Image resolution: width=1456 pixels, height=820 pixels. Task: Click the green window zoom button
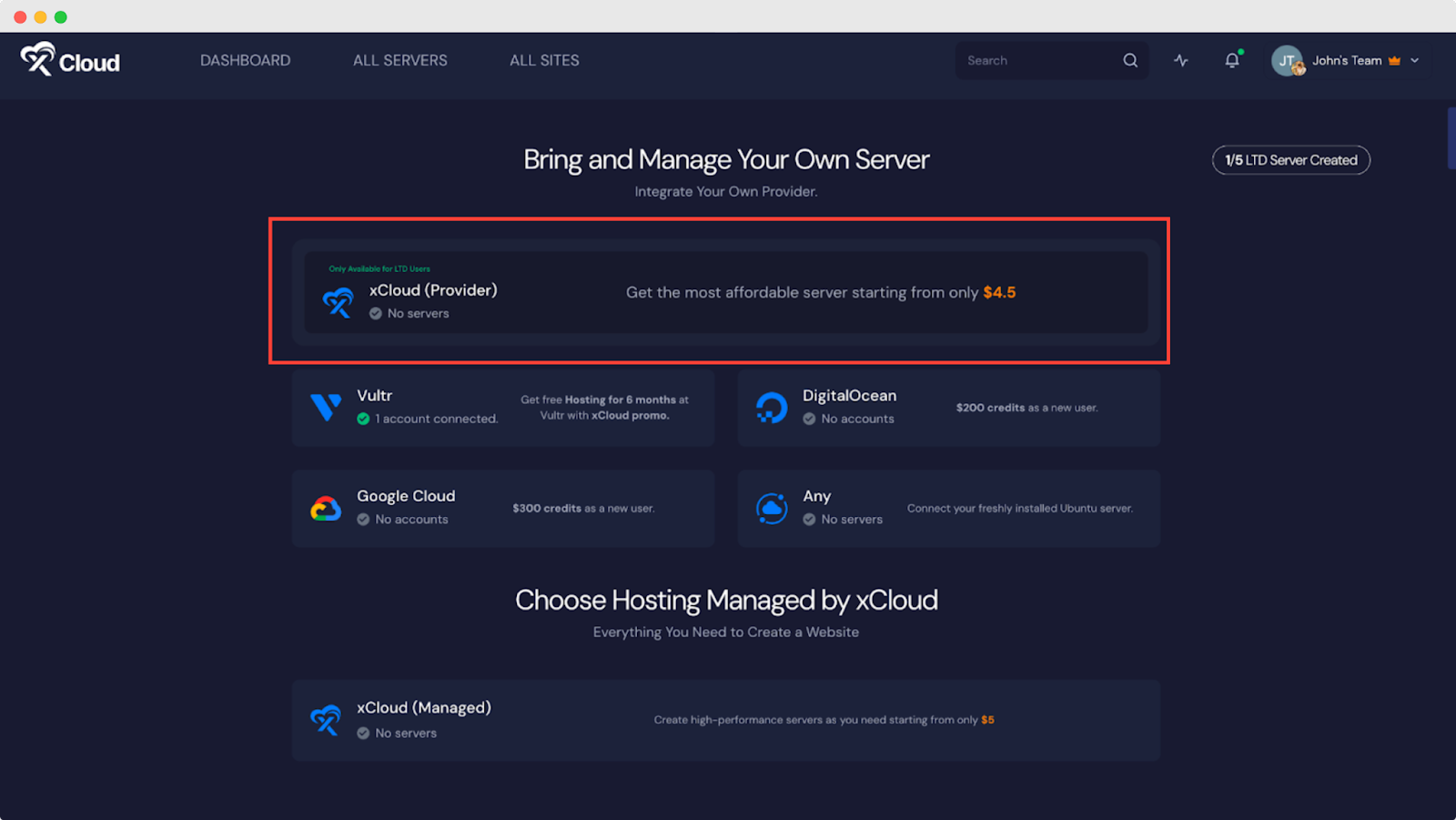[61, 17]
